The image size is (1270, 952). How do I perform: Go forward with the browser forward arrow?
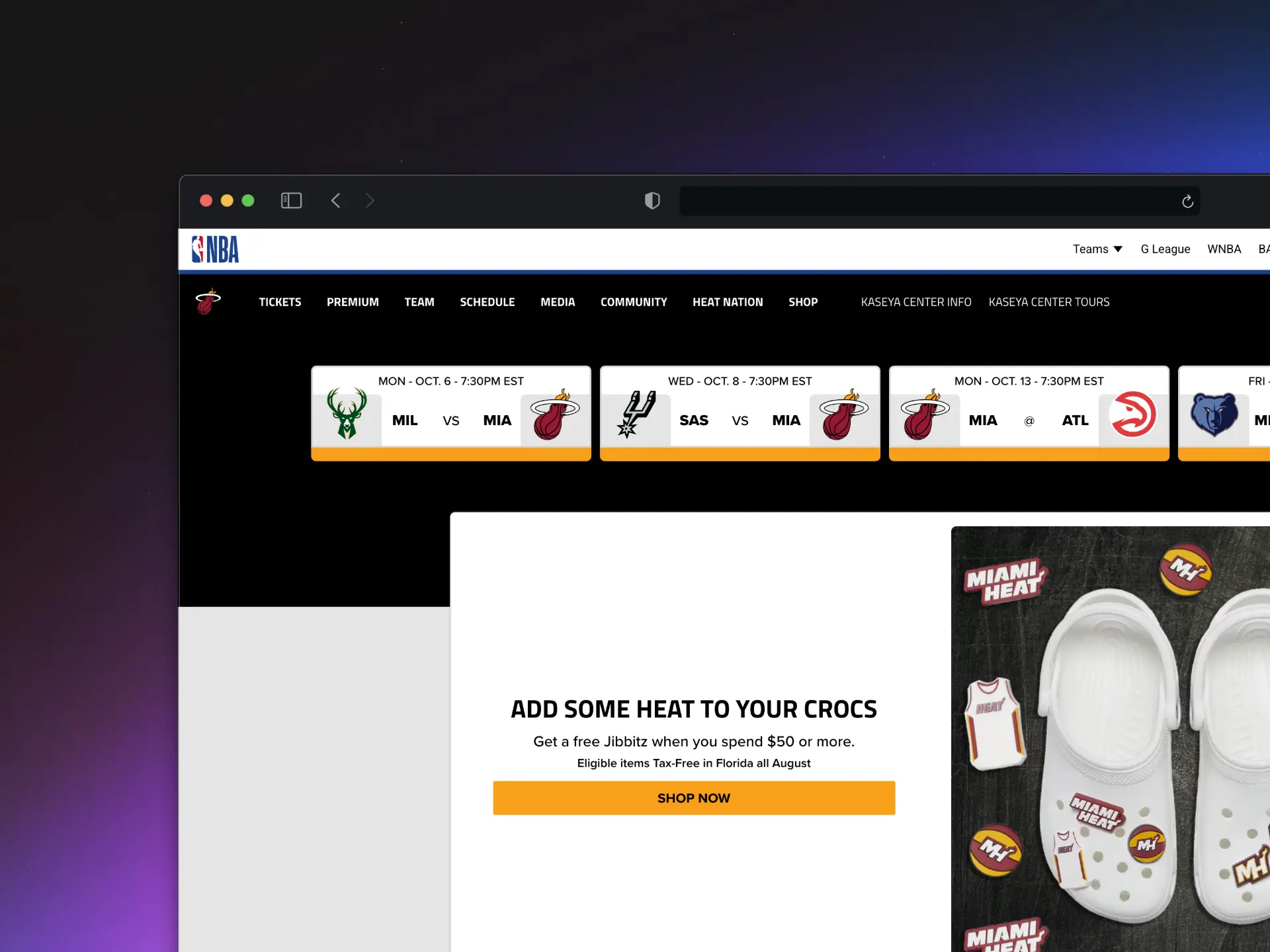tap(370, 200)
